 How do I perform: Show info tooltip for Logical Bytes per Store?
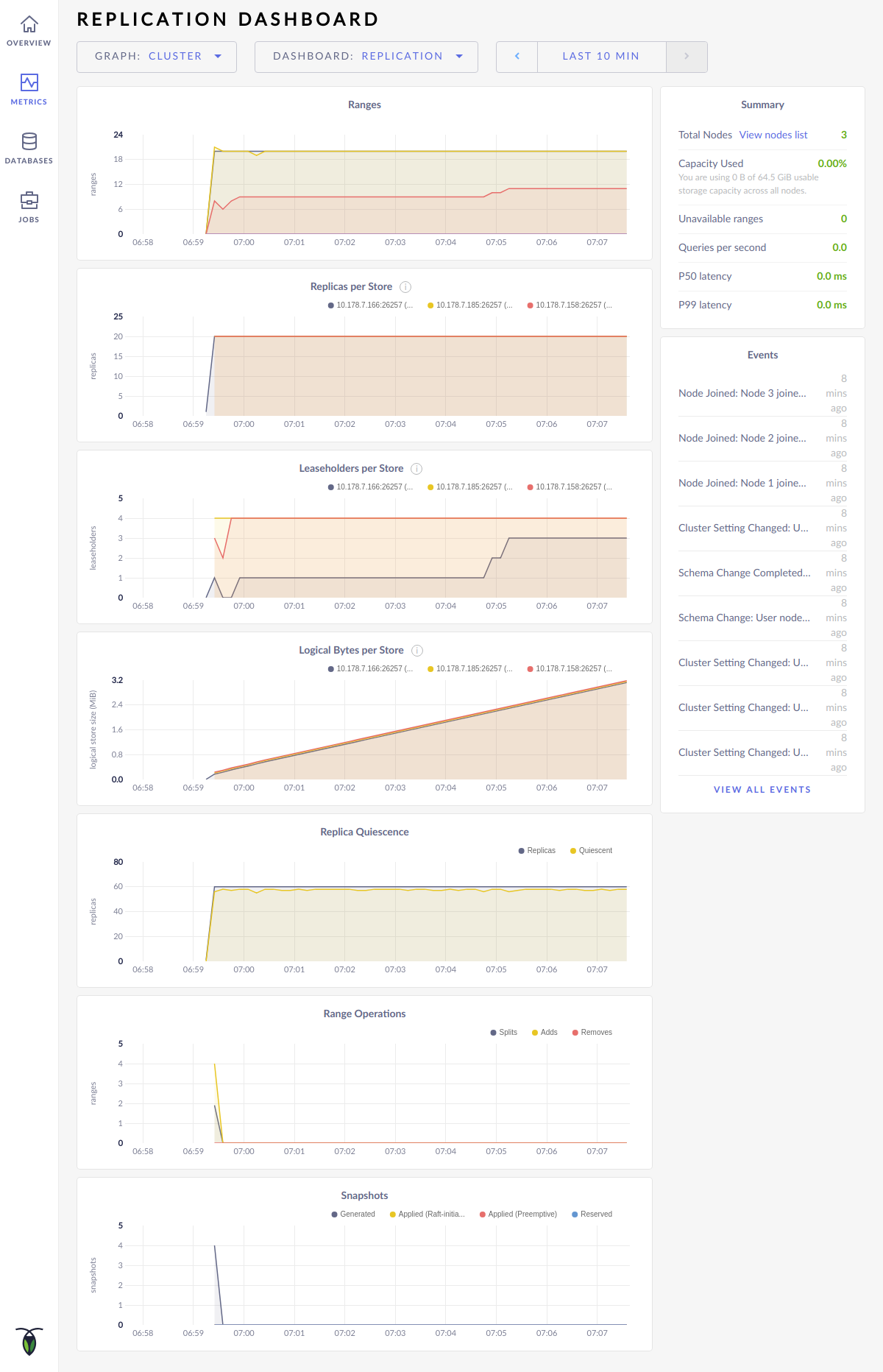tap(417, 651)
